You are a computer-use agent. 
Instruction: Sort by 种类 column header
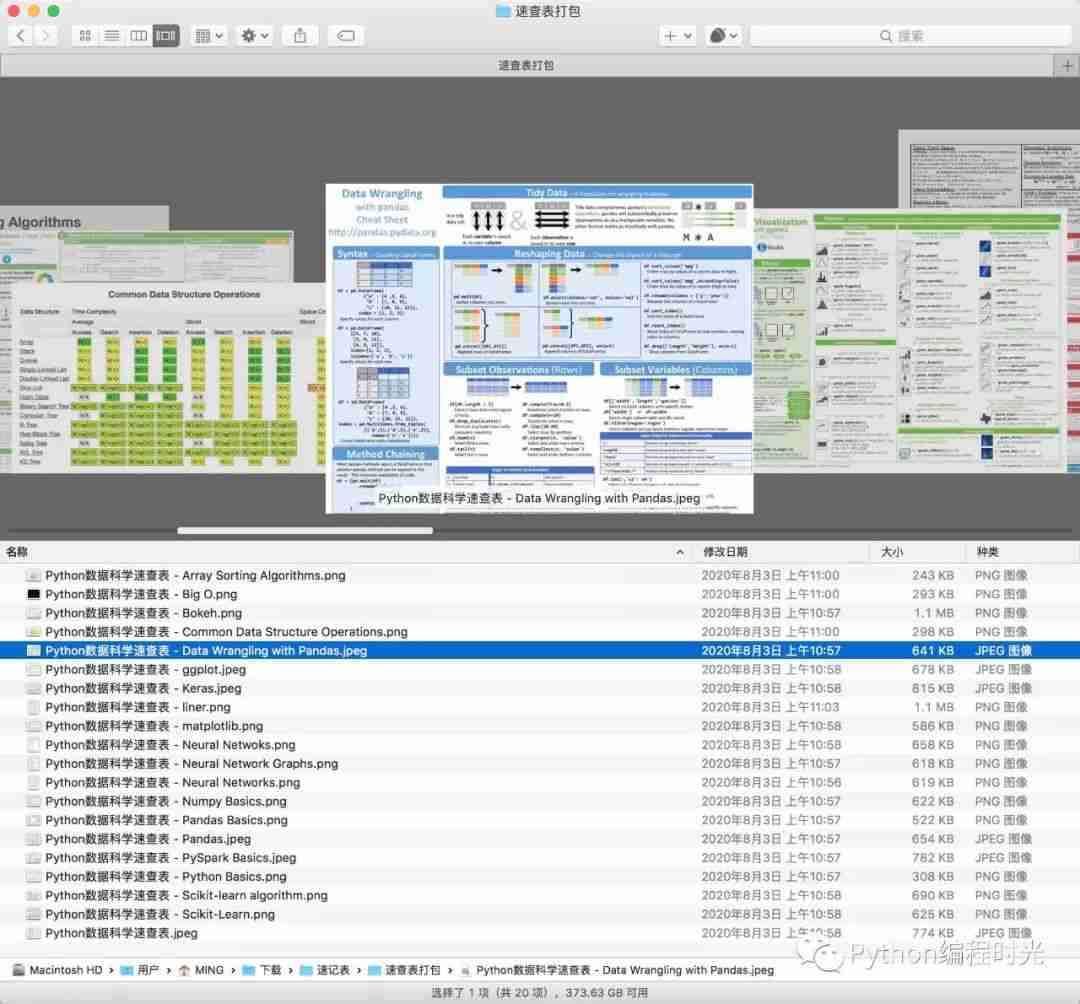click(x=987, y=552)
